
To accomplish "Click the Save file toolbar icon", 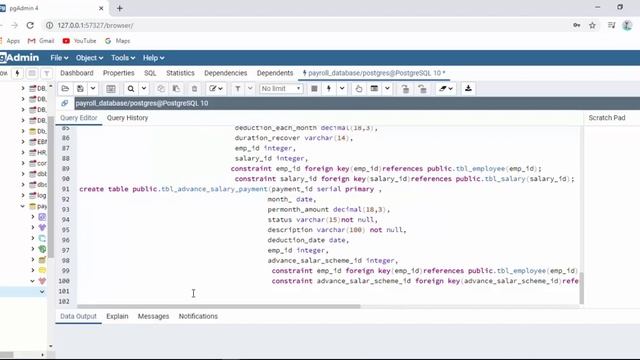I will [x=80, y=89].
